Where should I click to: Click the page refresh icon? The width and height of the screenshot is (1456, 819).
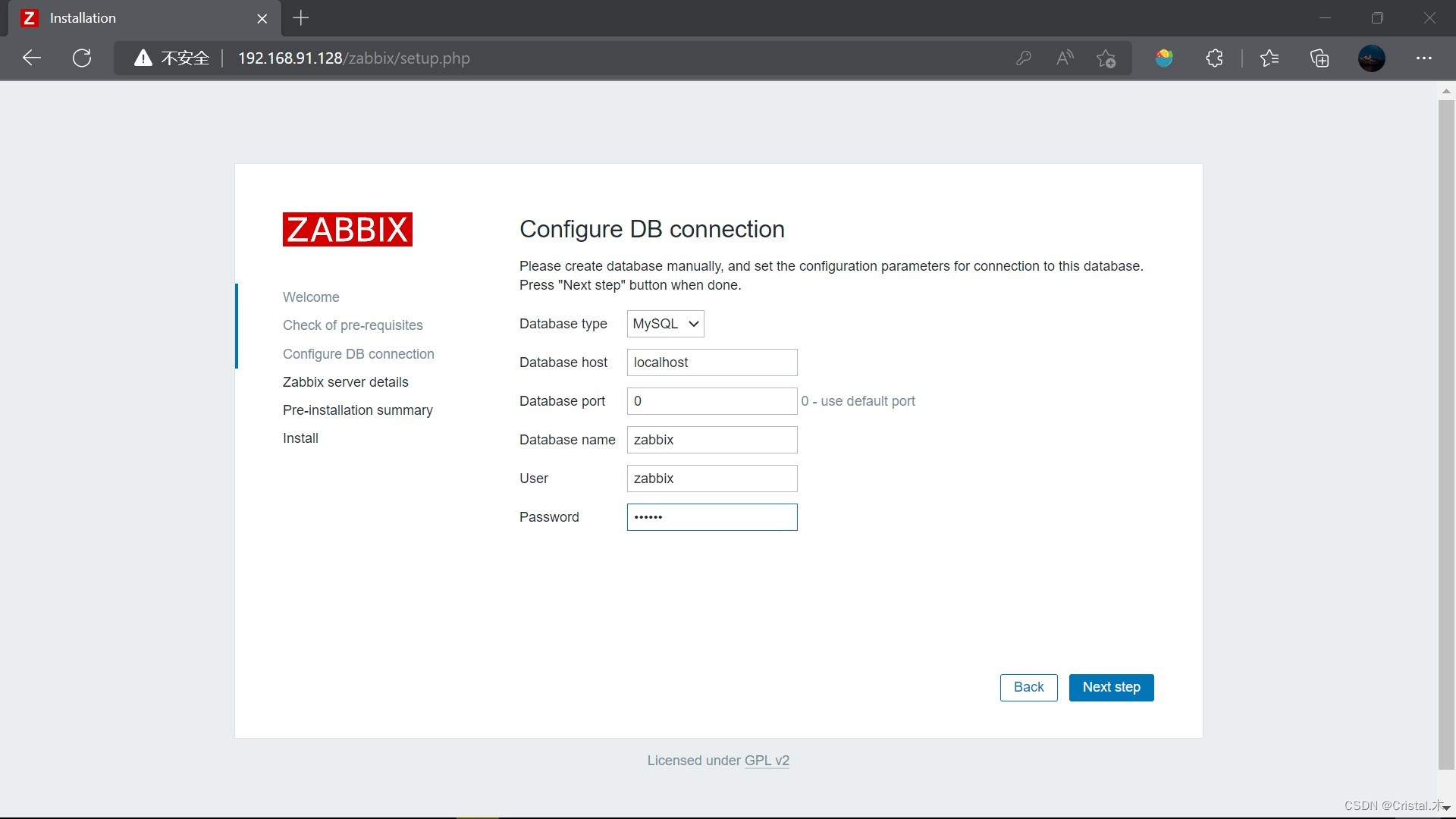[82, 58]
